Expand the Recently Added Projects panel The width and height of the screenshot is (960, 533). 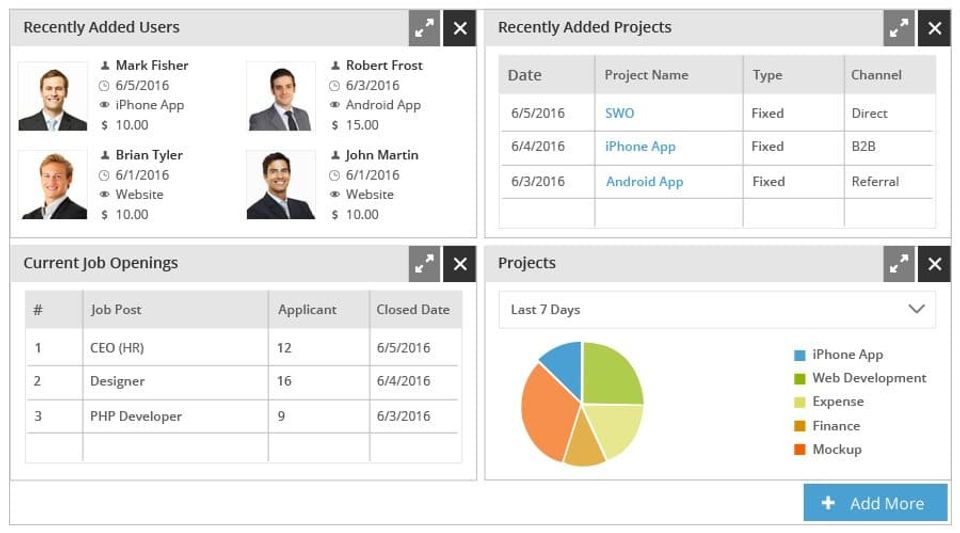click(x=900, y=28)
